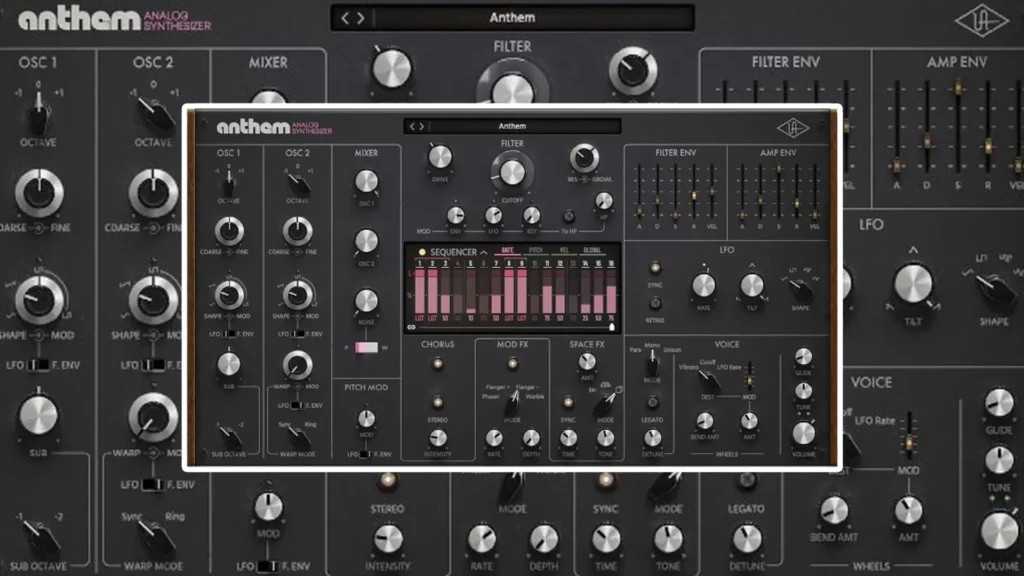Click the previous preset arrow in framed panel
This screenshot has width=1024, height=576.
click(412, 126)
